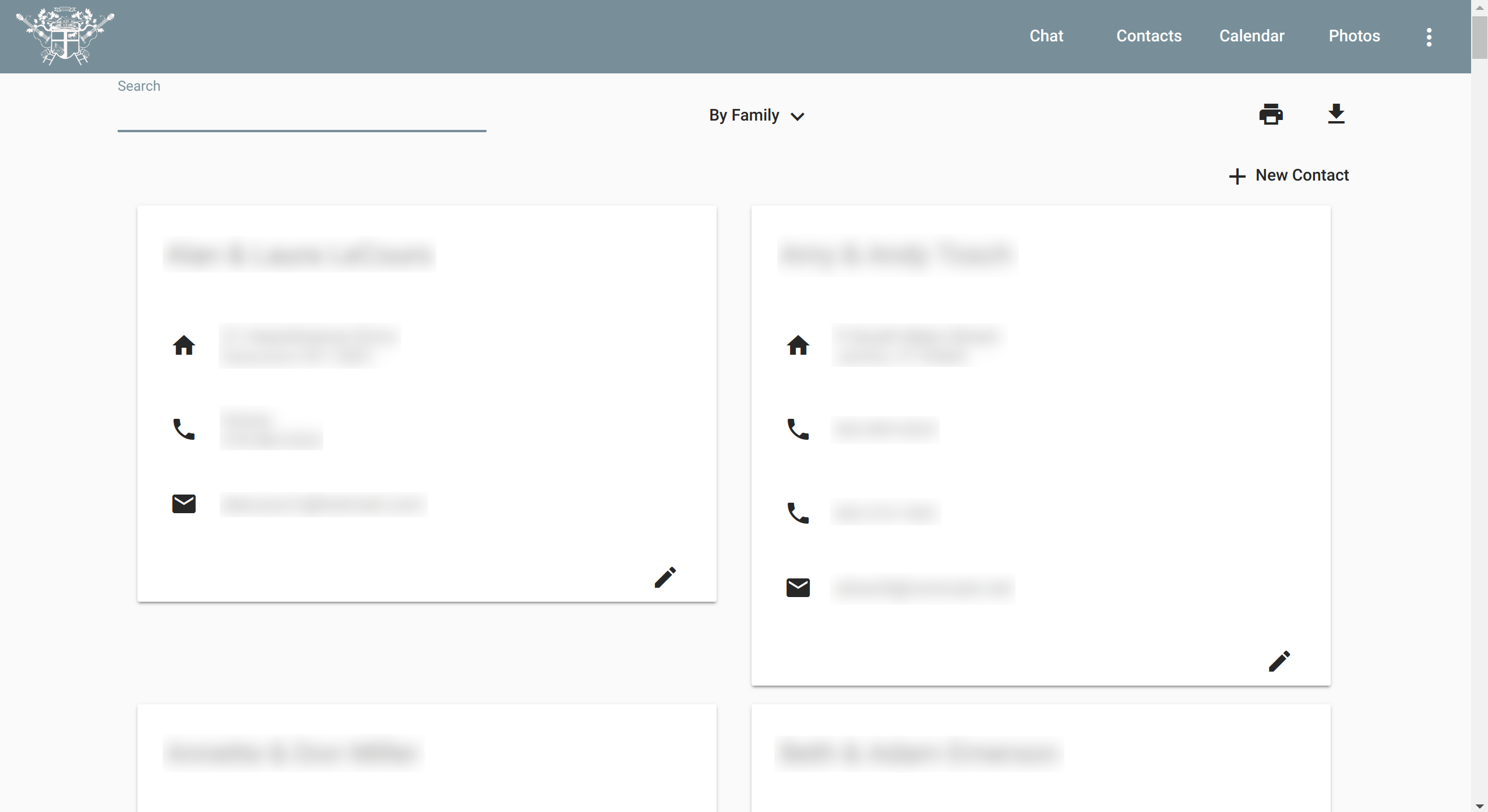Open the By Family sort dropdown

point(744,115)
